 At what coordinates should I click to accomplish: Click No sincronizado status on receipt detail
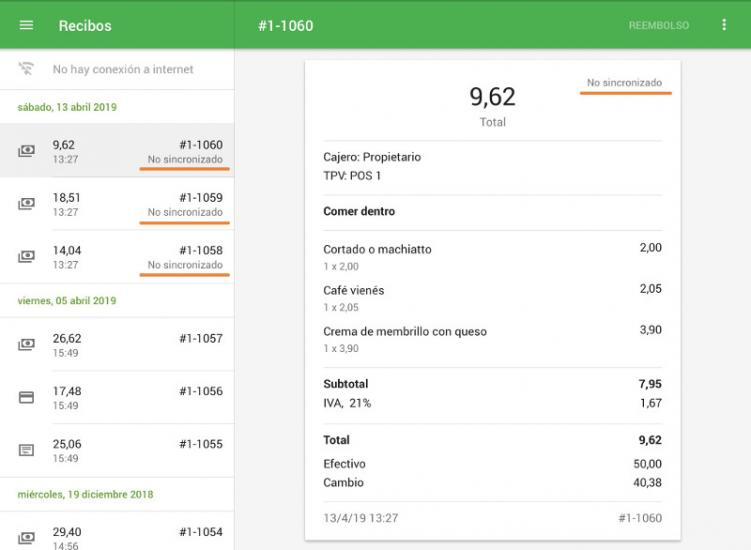tap(624, 83)
